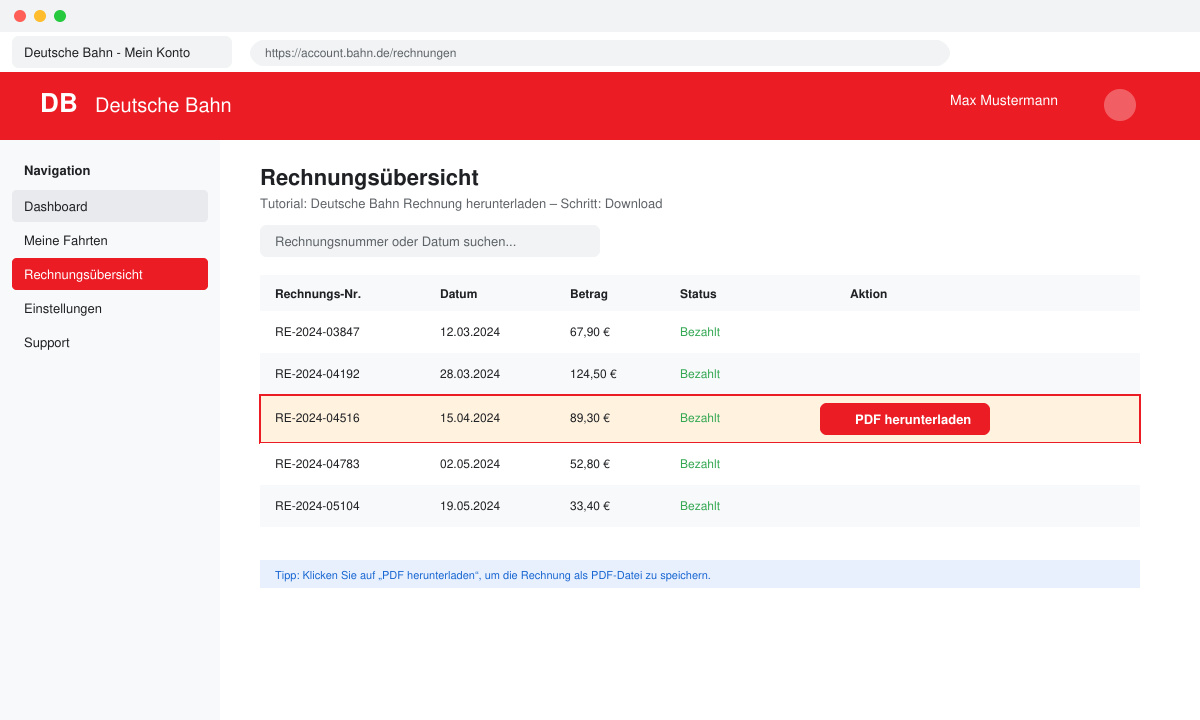Open the user avatar circle
The image size is (1200, 720).
1120,105
